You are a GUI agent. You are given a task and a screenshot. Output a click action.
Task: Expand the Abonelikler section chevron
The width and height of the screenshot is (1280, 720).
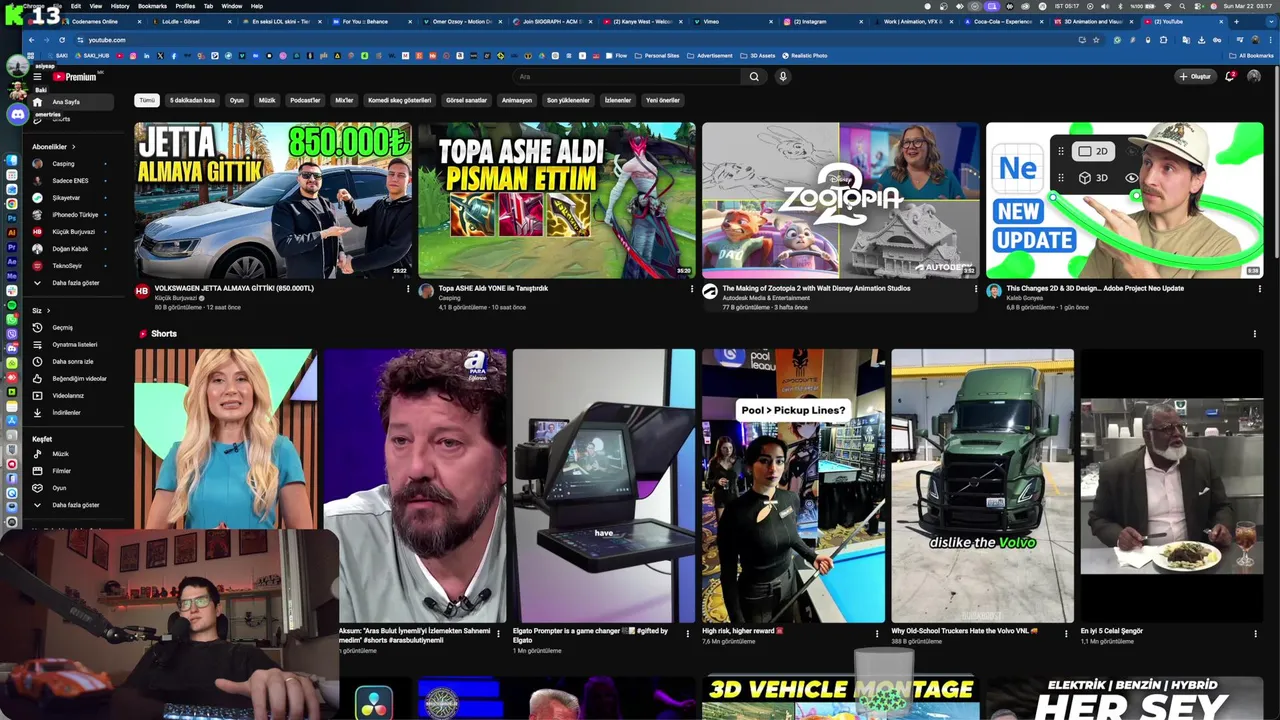click(74, 147)
